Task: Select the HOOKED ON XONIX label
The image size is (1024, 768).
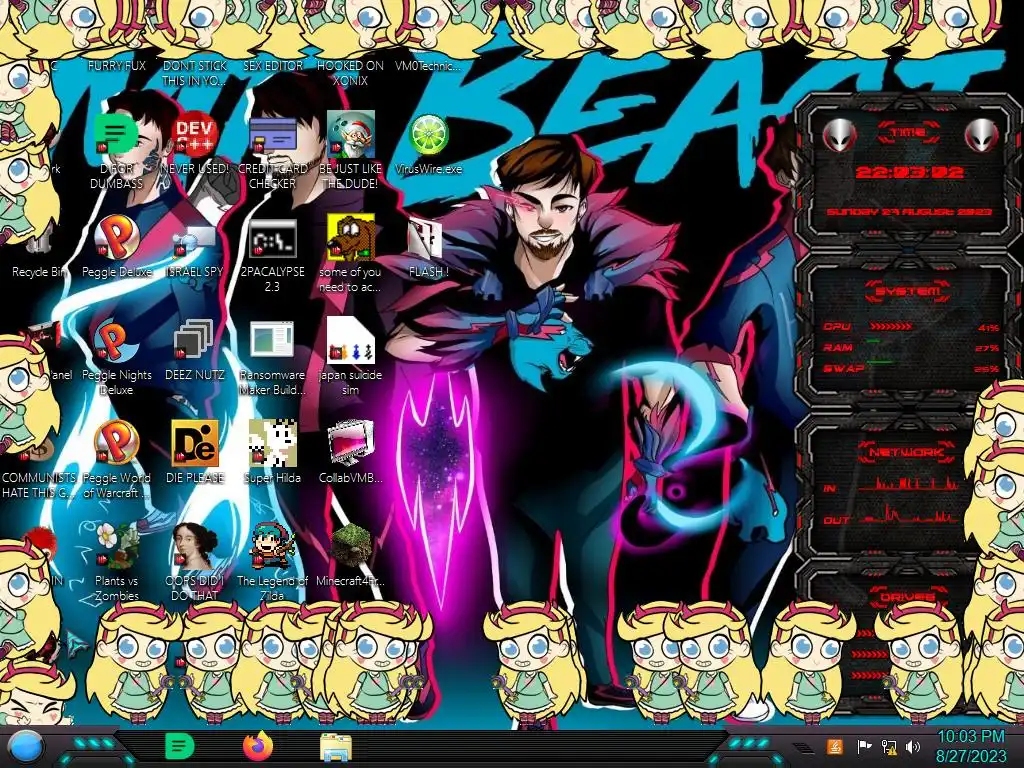Action: point(350,73)
